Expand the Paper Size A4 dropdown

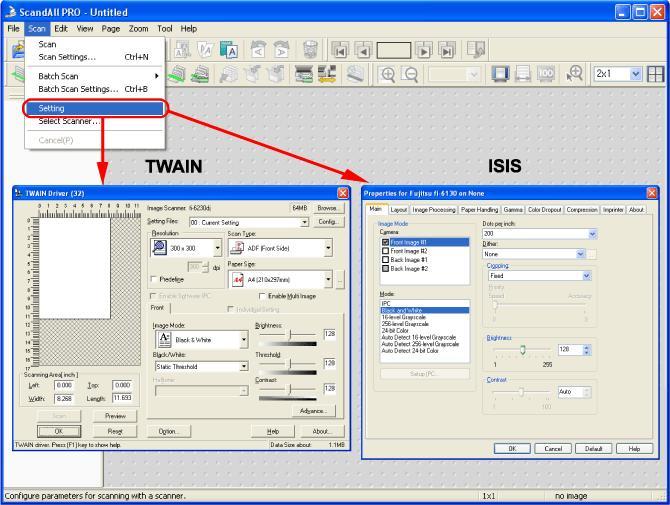pos(328,279)
